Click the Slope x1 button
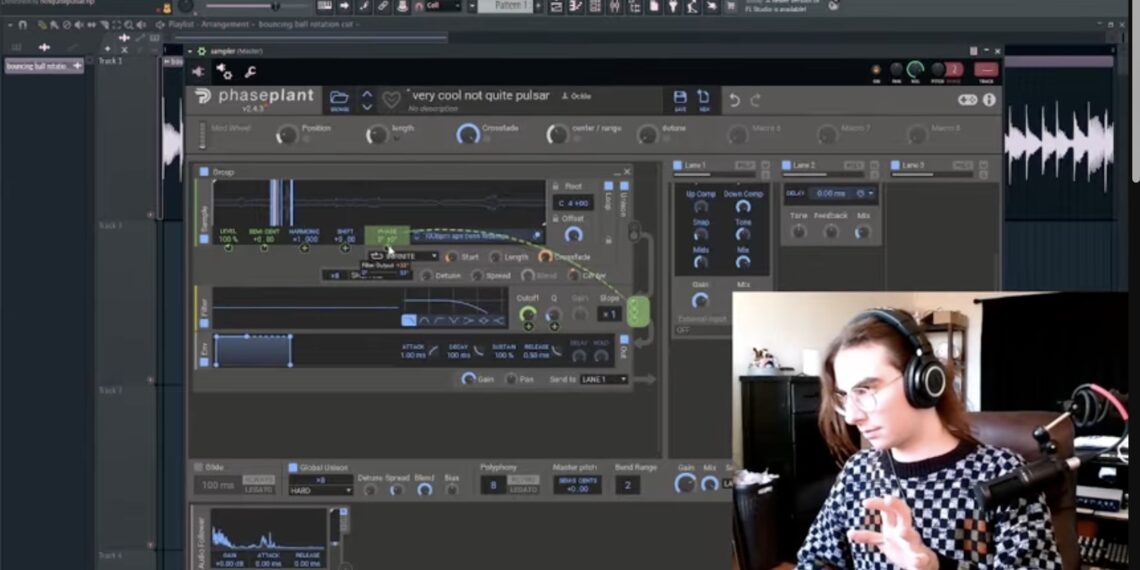Screen dimensions: 1140x570 (608, 314)
